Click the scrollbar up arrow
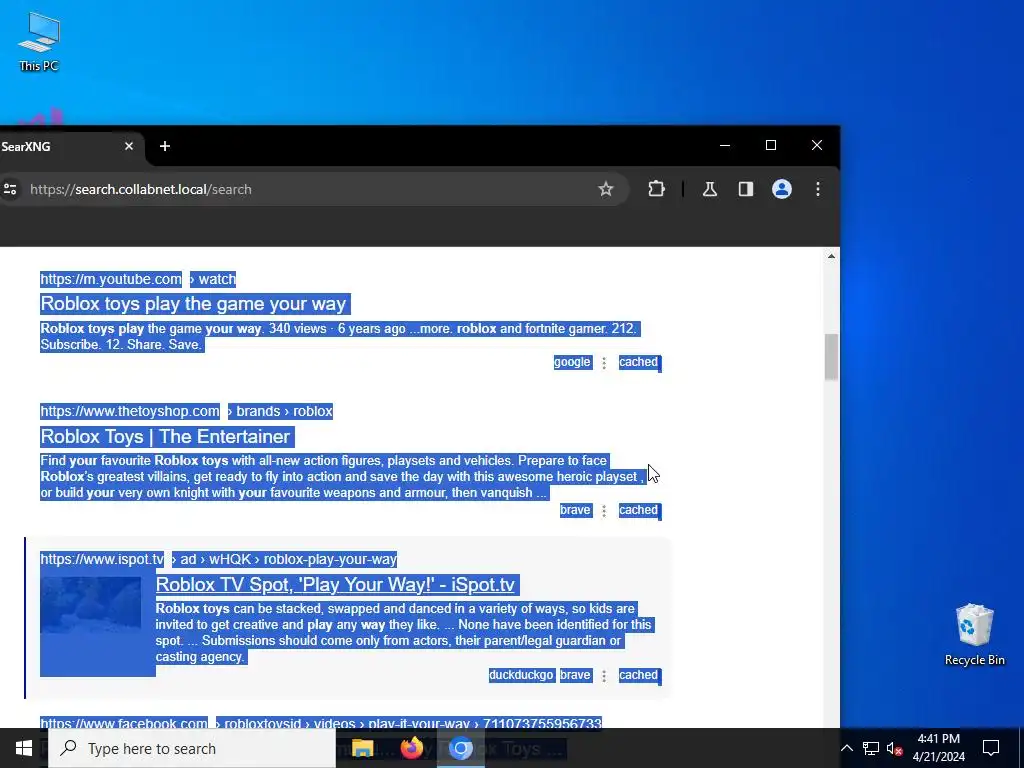Screen dimensions: 1024x768 [x=831, y=256]
